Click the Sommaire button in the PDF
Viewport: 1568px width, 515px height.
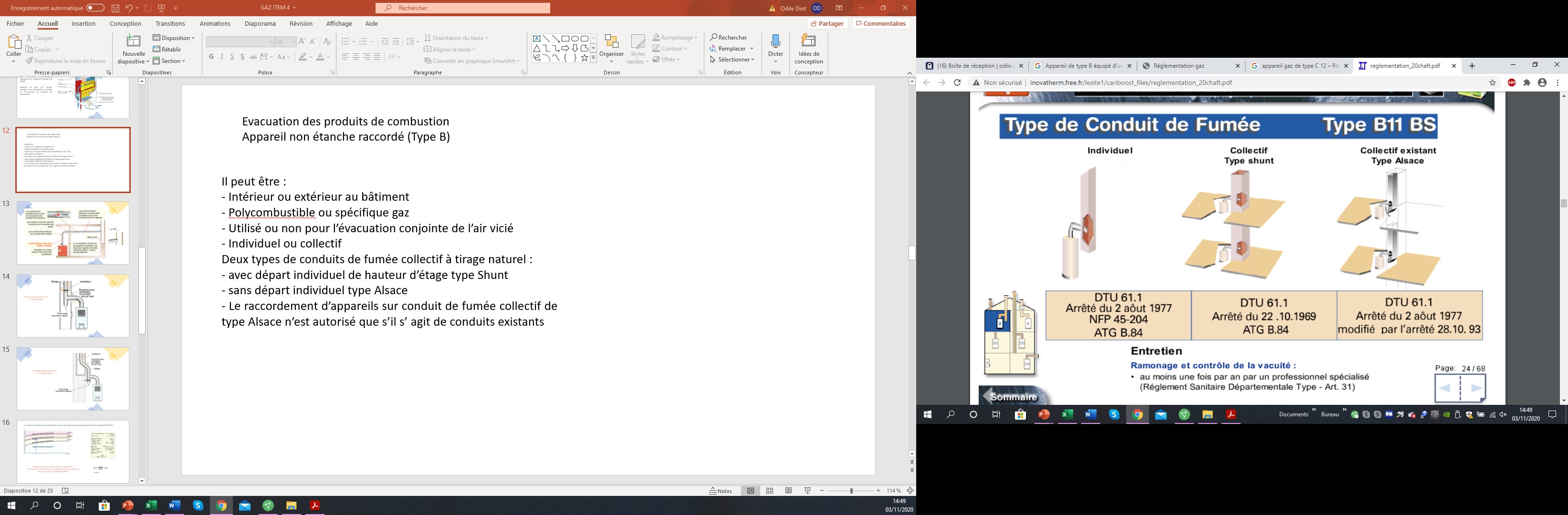tap(1014, 396)
